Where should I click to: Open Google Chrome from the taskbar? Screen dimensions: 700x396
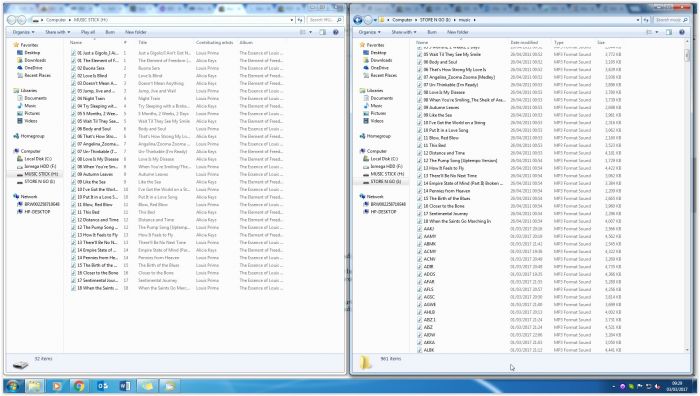click(x=79, y=386)
